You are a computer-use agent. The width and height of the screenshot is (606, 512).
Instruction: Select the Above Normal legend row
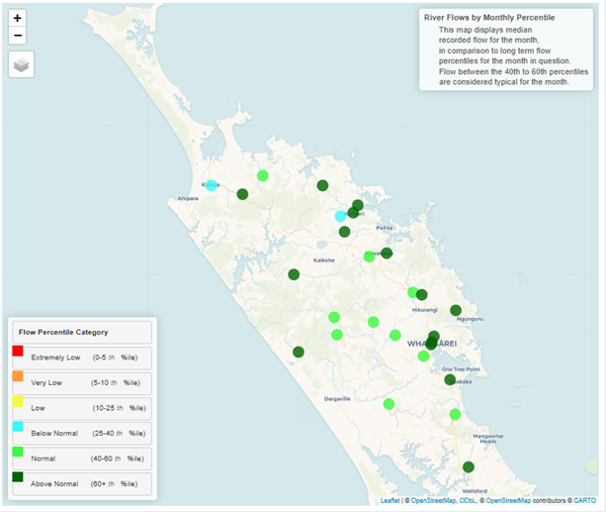tap(80, 484)
